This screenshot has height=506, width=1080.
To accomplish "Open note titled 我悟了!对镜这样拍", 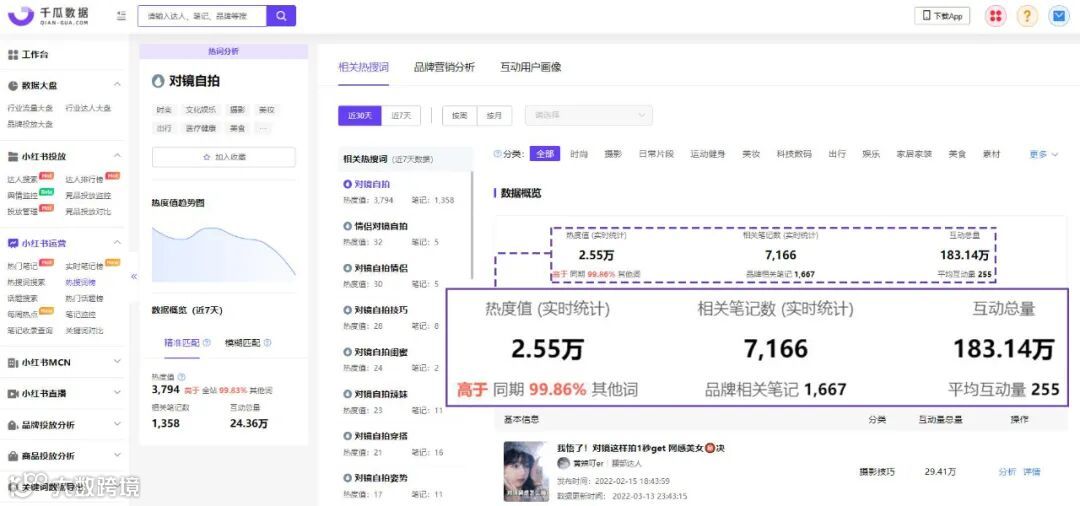I will click(641, 448).
